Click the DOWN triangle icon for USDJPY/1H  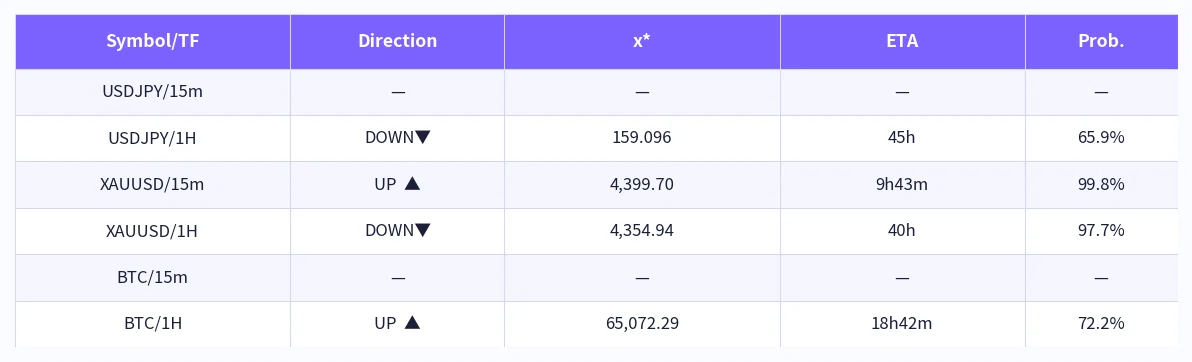(x=423, y=138)
